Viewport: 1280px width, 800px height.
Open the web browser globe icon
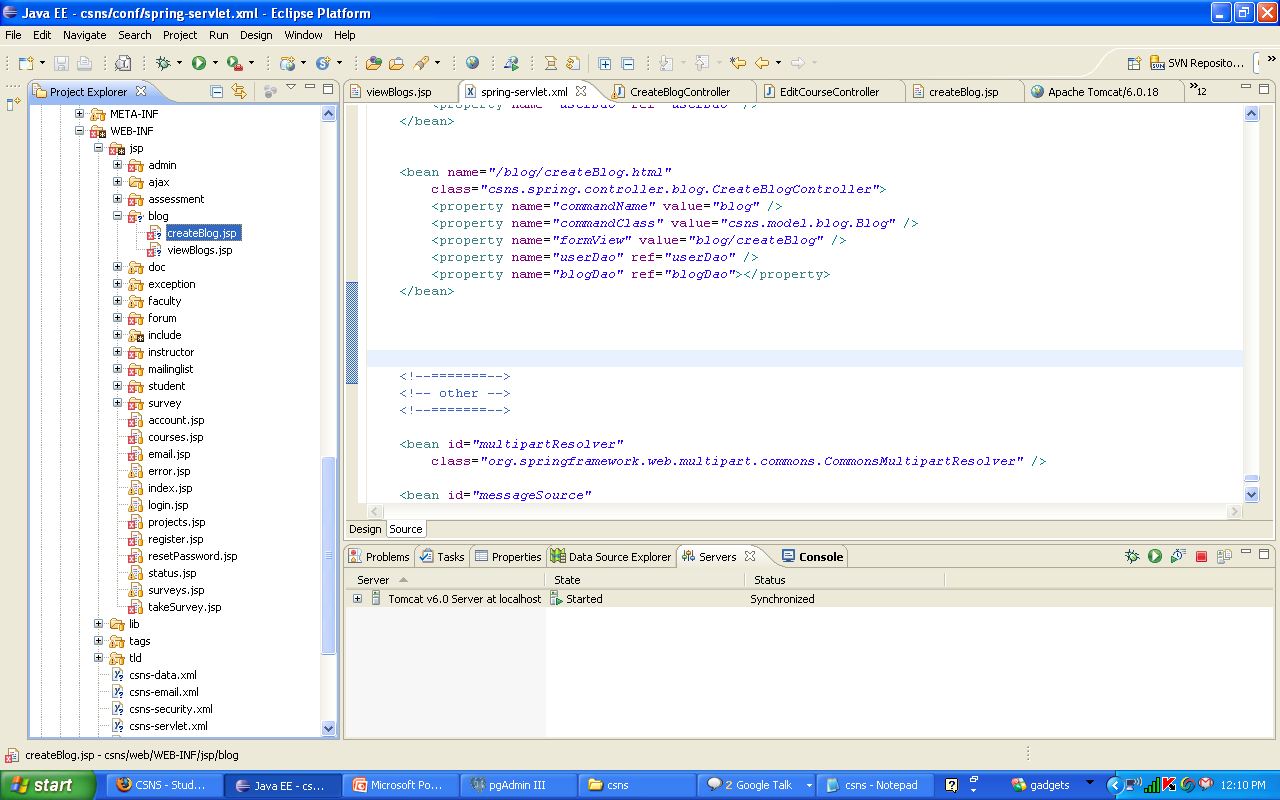pos(472,63)
